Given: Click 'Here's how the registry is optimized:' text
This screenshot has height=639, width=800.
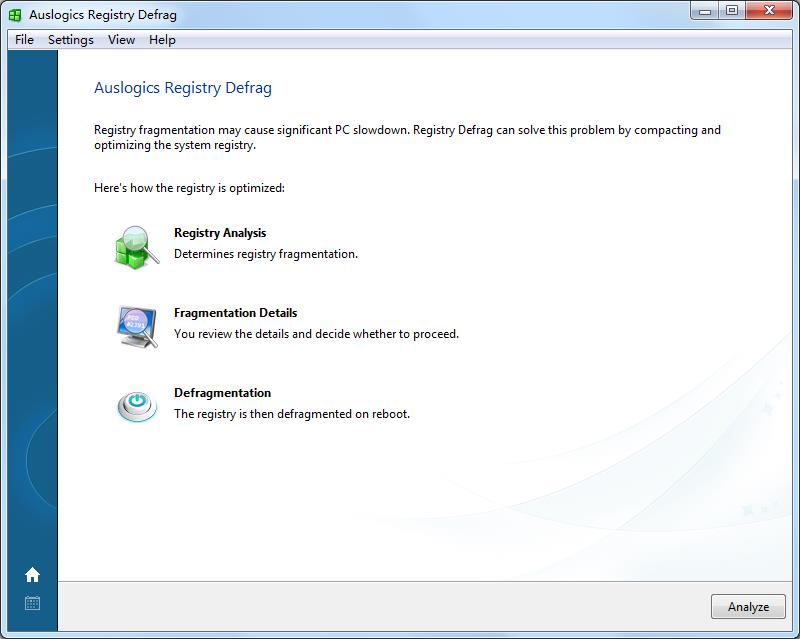Looking at the screenshot, I should (189, 188).
